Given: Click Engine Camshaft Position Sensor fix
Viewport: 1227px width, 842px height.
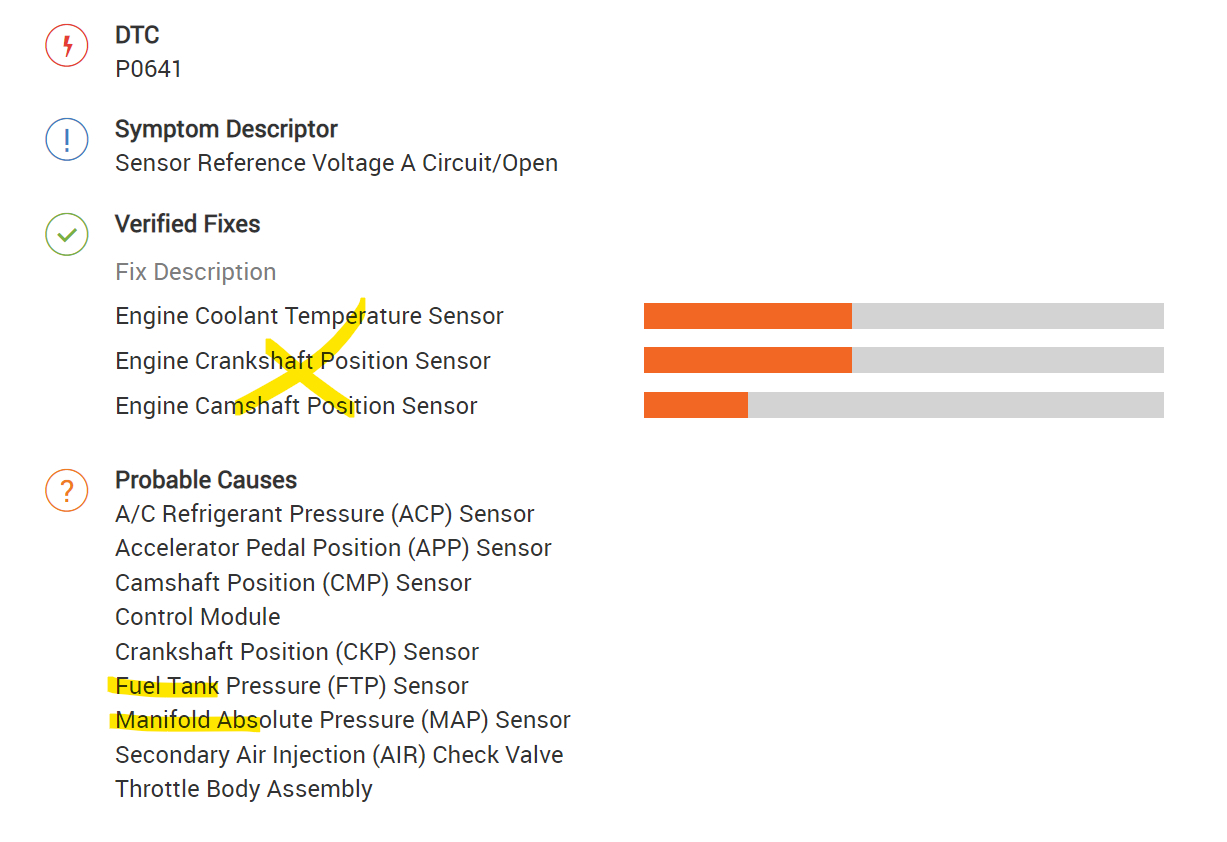Looking at the screenshot, I should pyautogui.click(x=296, y=406).
